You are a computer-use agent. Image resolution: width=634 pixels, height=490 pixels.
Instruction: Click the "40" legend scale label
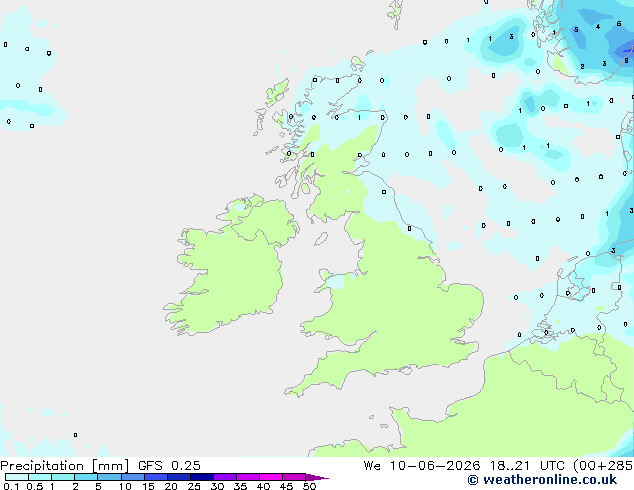tap(263, 486)
